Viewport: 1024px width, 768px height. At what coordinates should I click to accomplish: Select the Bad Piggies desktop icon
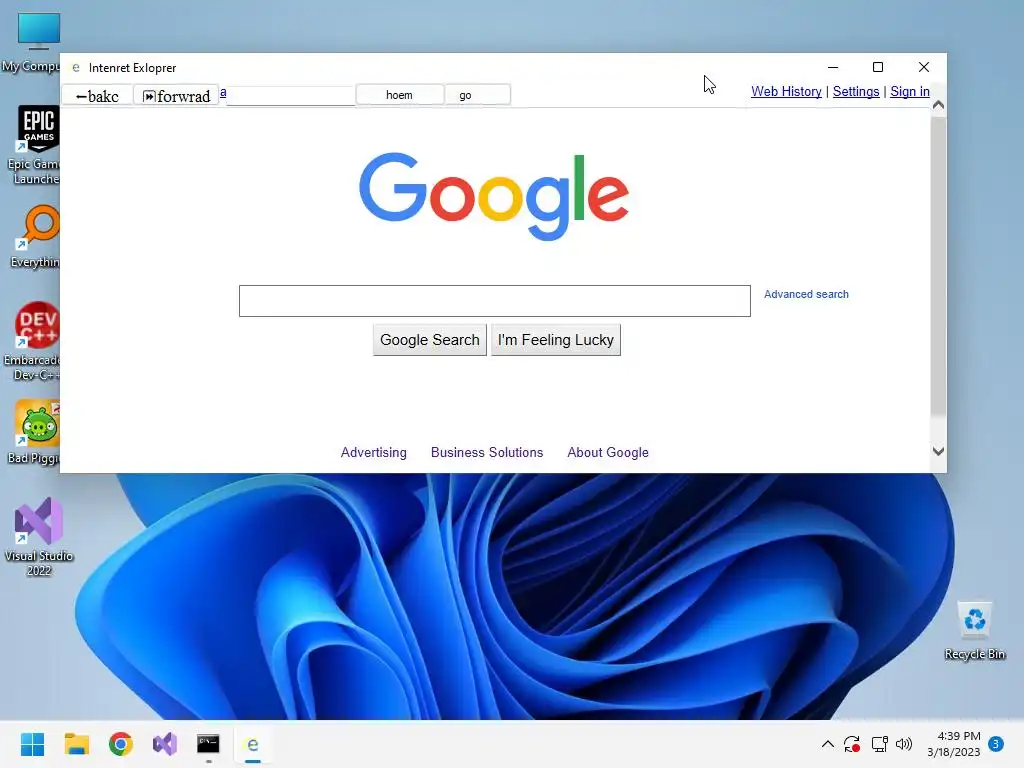pos(34,432)
